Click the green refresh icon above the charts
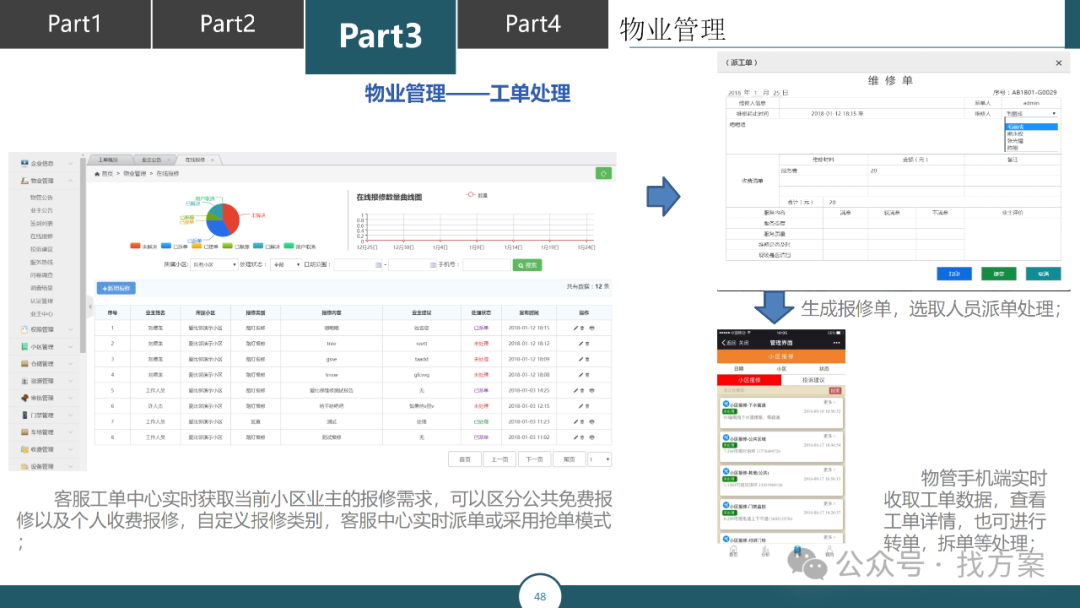This screenshot has height=608, width=1080. click(603, 174)
